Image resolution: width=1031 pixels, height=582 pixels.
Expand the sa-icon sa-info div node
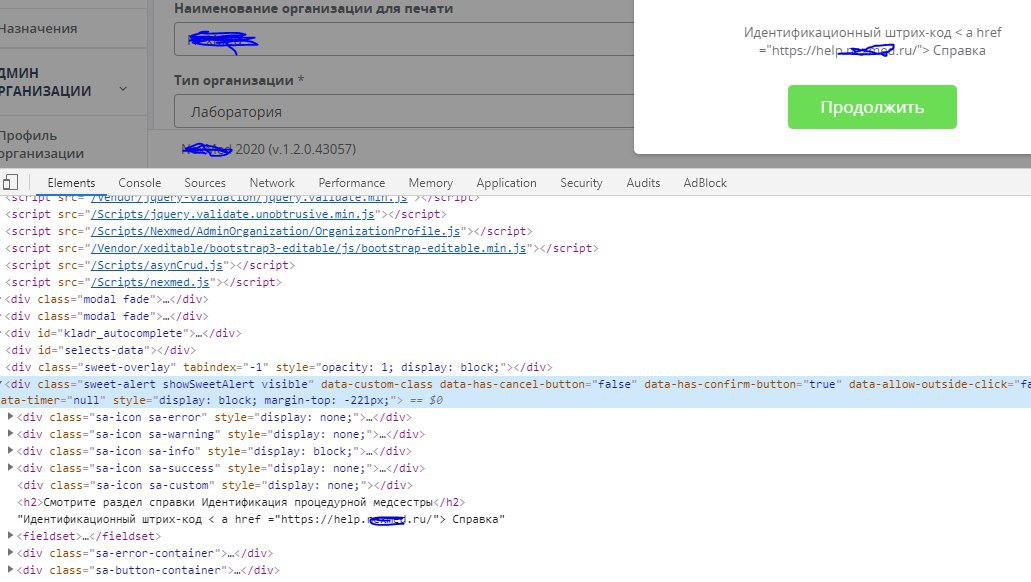tap(10, 451)
